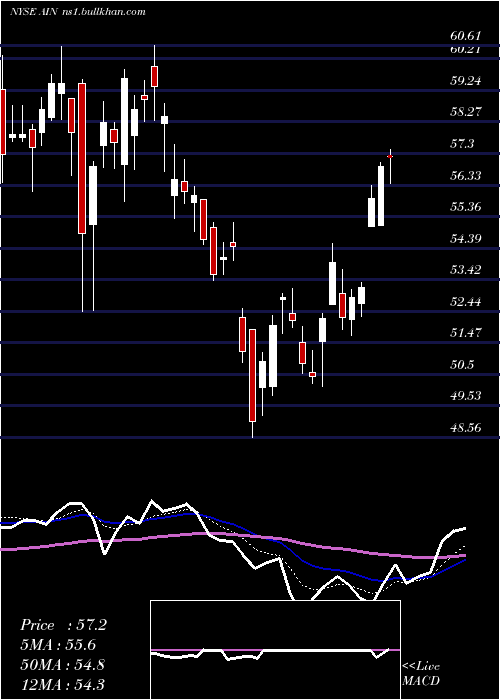Click the 56.33 price axis label
The image size is (500, 700).
tap(466, 175)
